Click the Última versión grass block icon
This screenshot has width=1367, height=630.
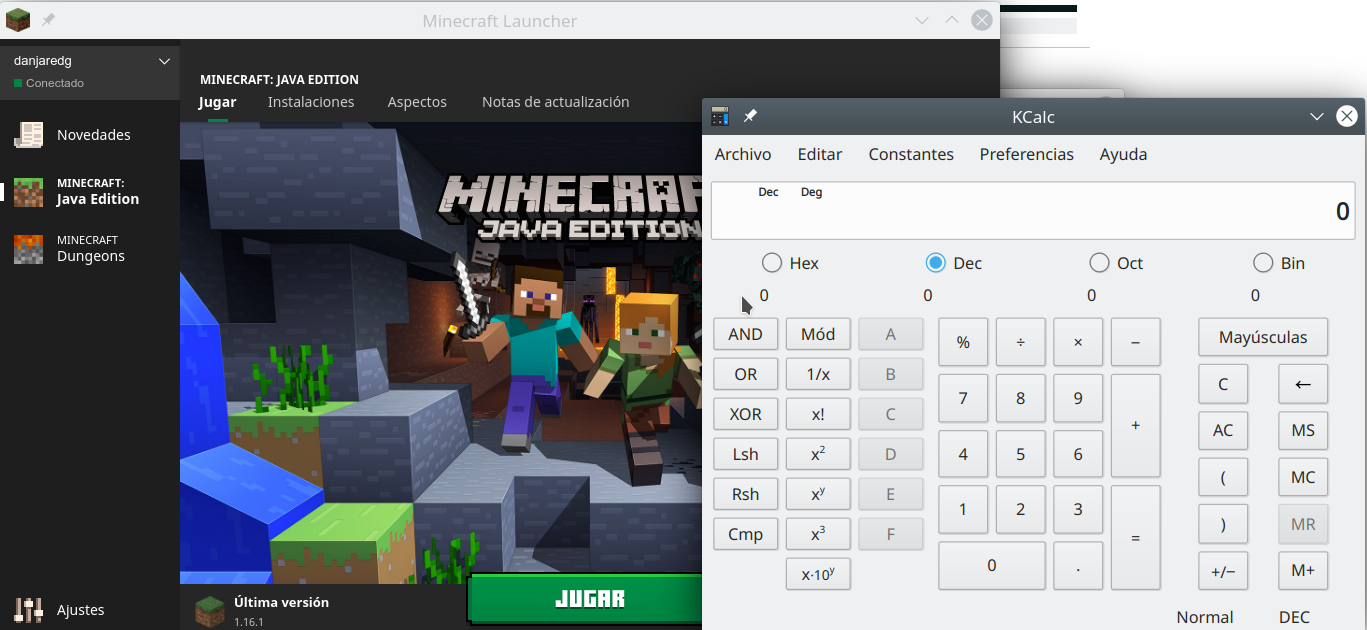[210, 611]
